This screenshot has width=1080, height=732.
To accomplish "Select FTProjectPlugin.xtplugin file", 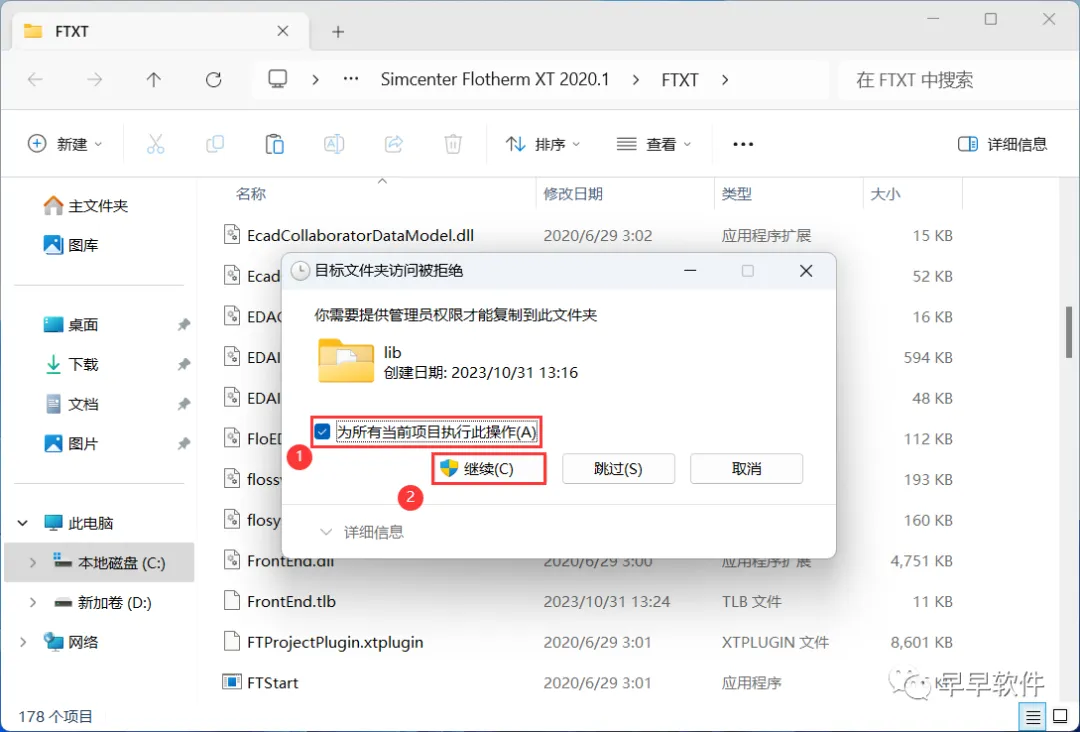I will click(x=335, y=642).
